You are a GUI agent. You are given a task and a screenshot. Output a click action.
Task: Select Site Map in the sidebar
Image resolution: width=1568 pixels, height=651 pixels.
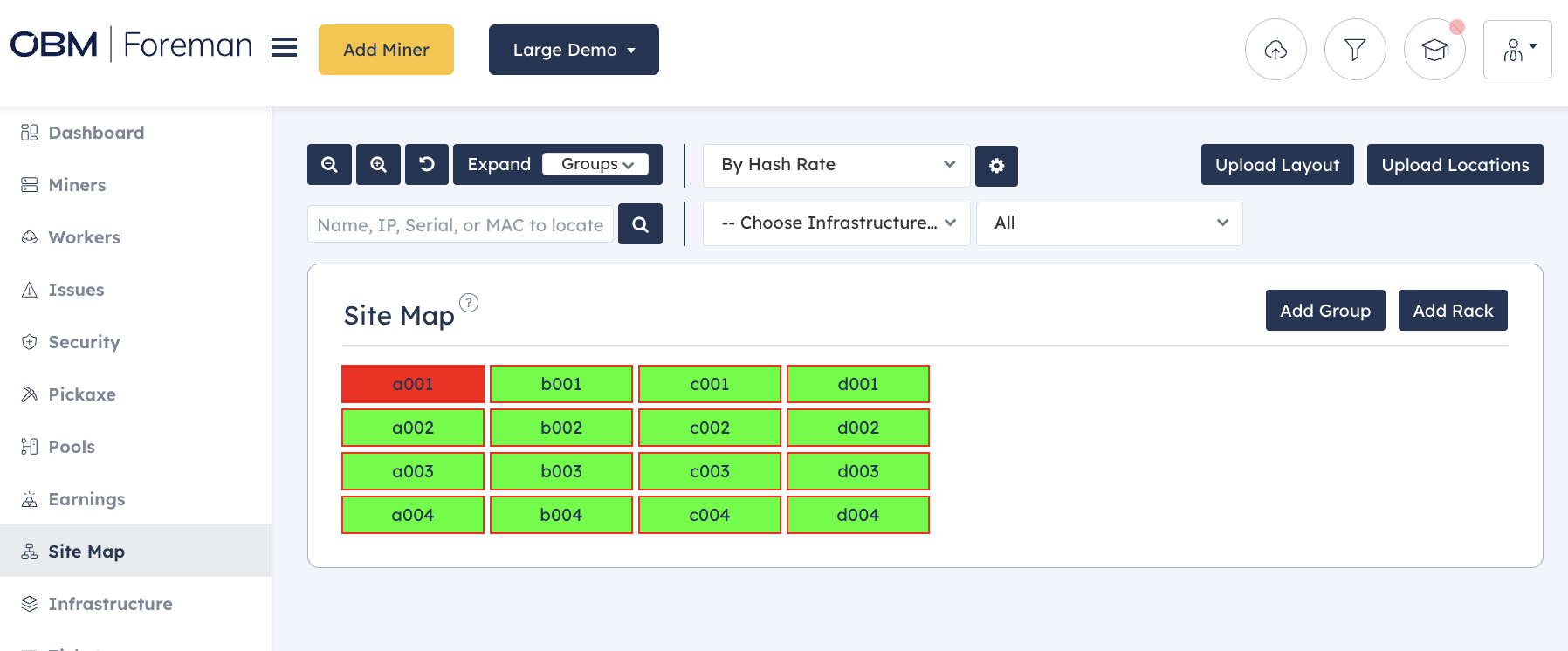pyautogui.click(x=135, y=551)
